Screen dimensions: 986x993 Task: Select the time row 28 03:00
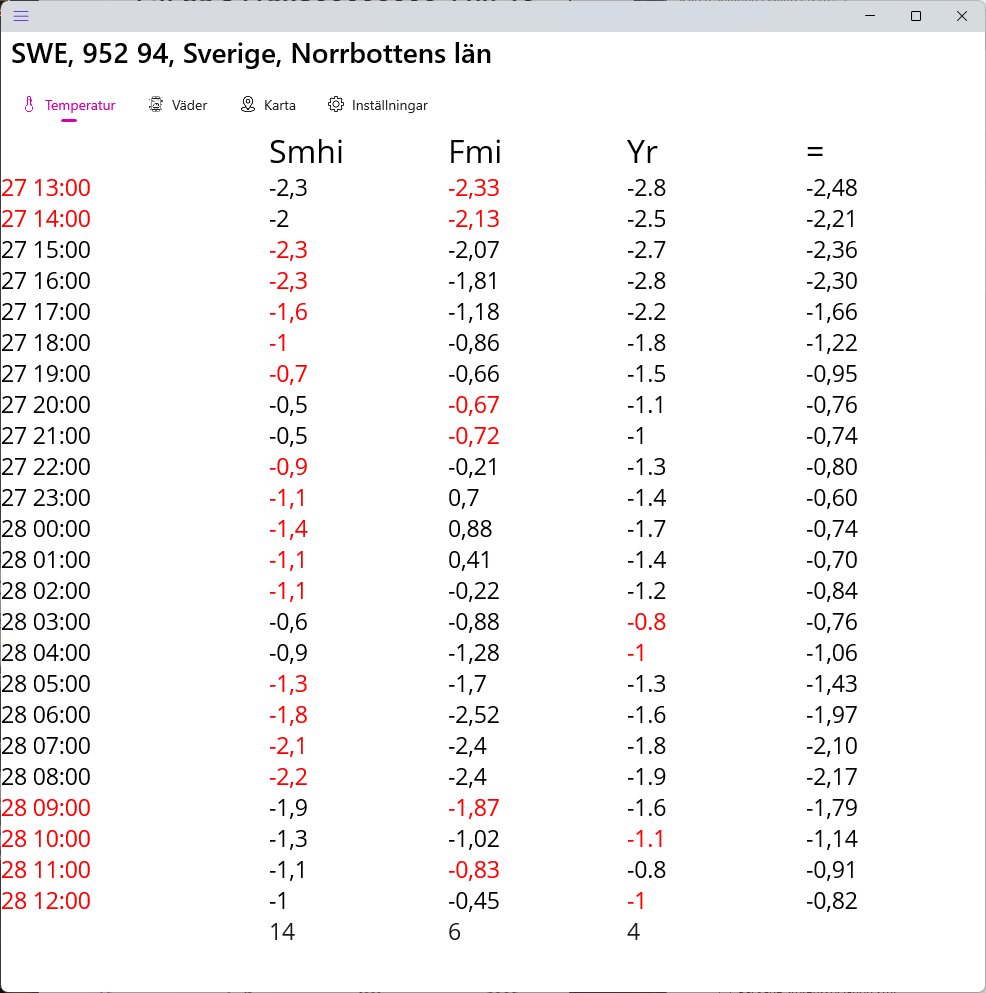pos(46,623)
